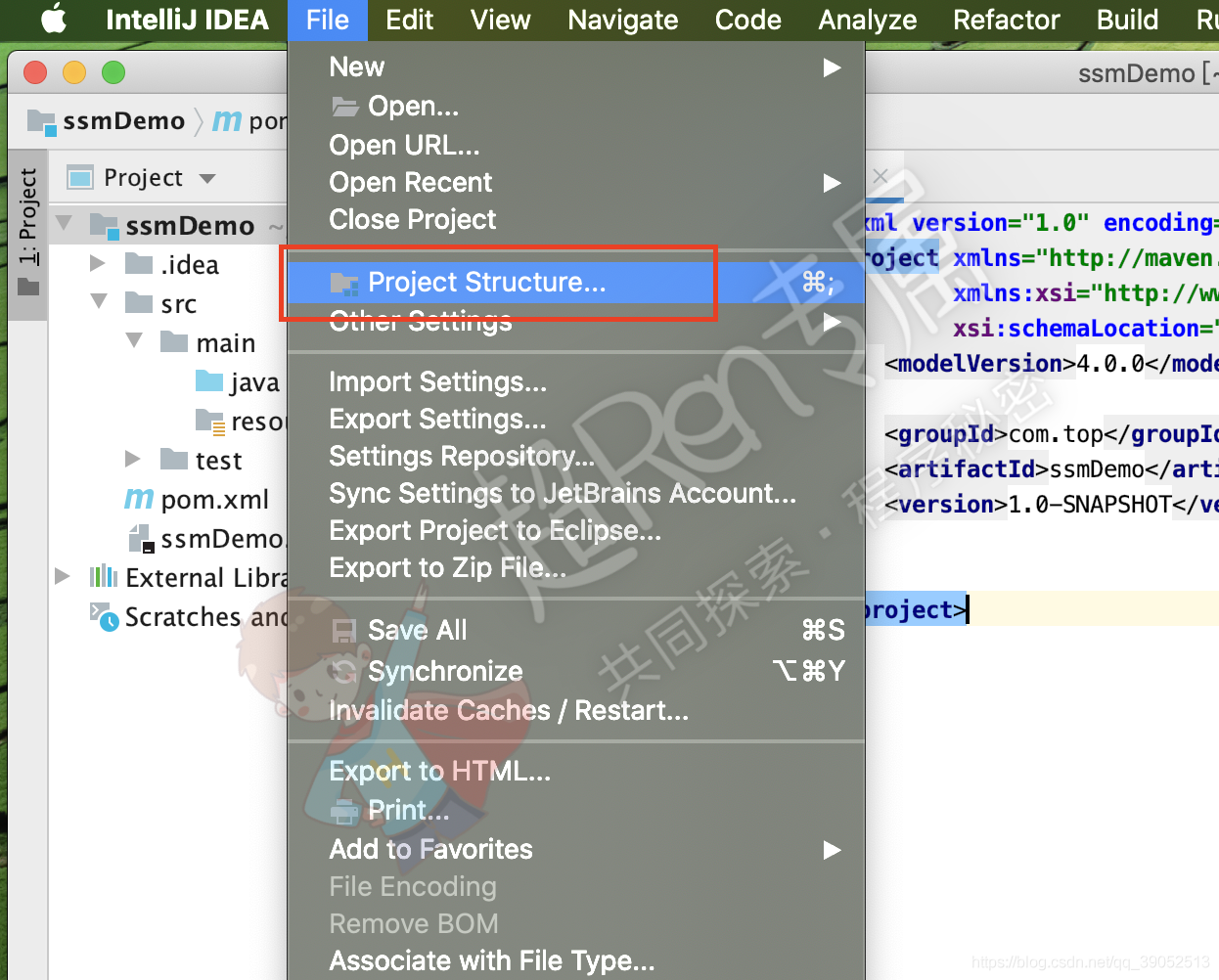Image resolution: width=1219 pixels, height=980 pixels.
Task: Click the ssmDemo module icon in breadcrumb
Action: coord(41,121)
